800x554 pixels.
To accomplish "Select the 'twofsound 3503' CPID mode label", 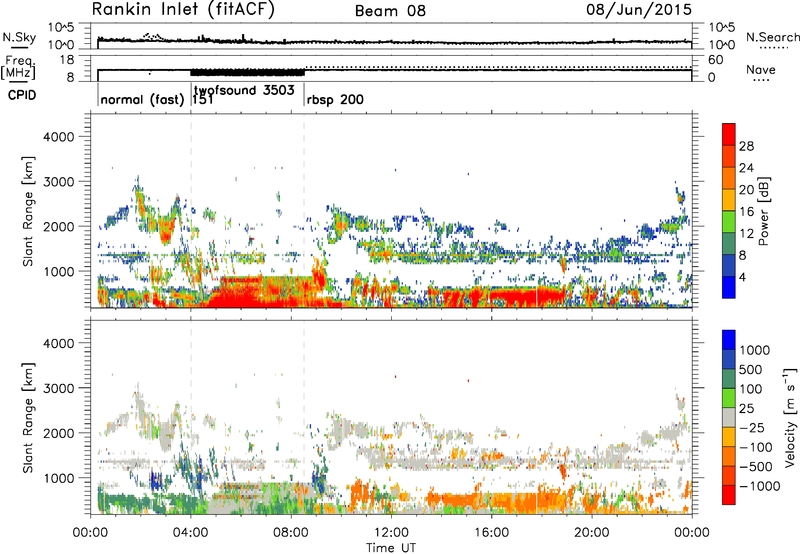I will coord(244,90).
